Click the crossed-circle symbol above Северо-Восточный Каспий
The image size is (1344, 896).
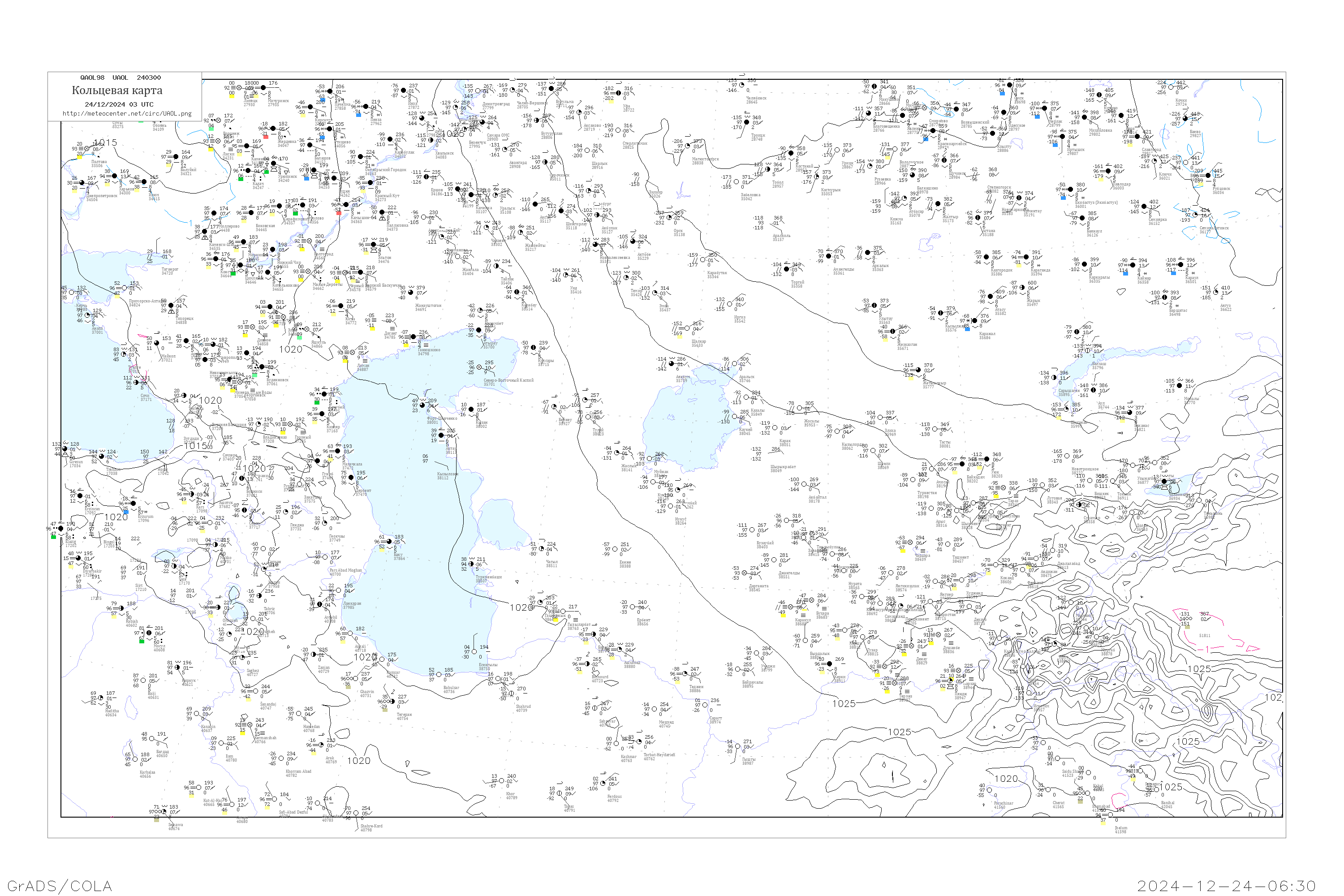[x=480, y=367]
